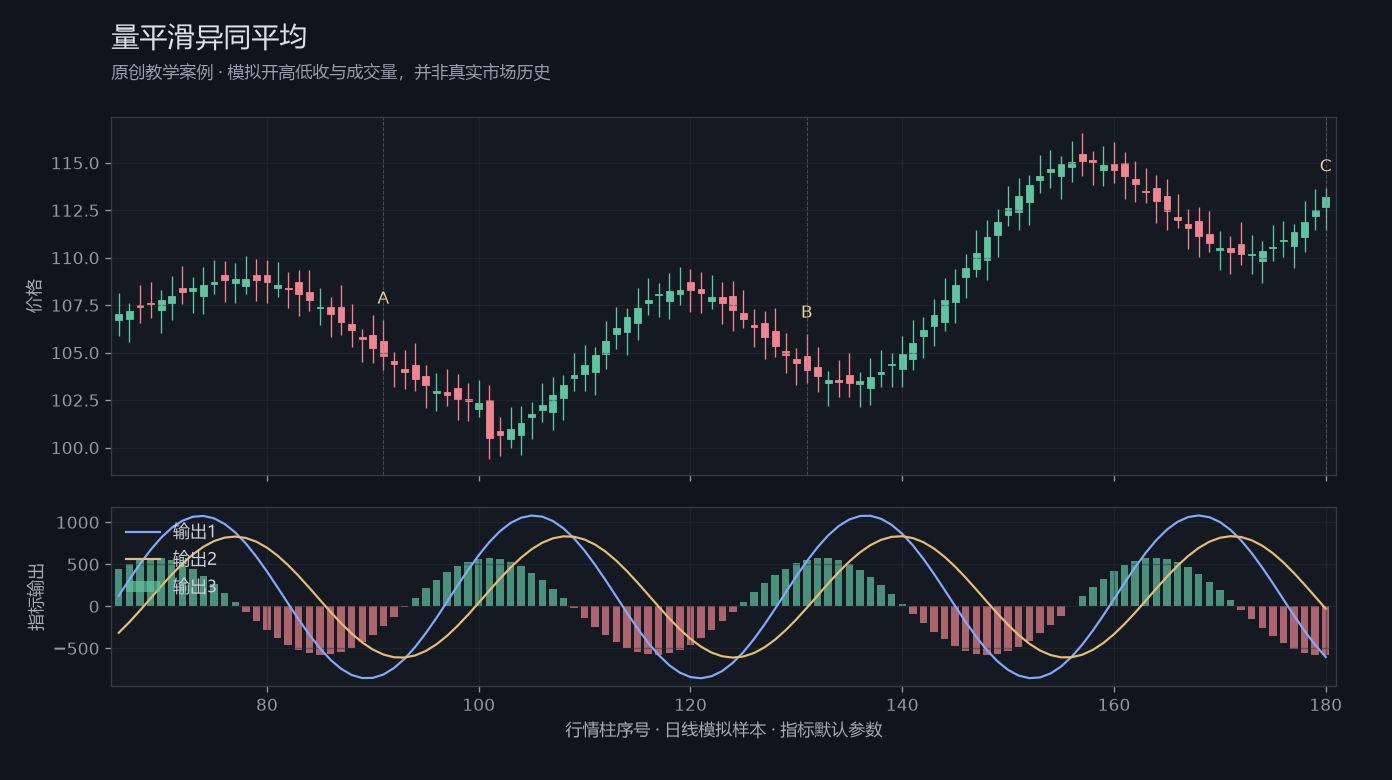This screenshot has width=1392, height=780.
Task: Click indicator tick −500
Action: 76,649
